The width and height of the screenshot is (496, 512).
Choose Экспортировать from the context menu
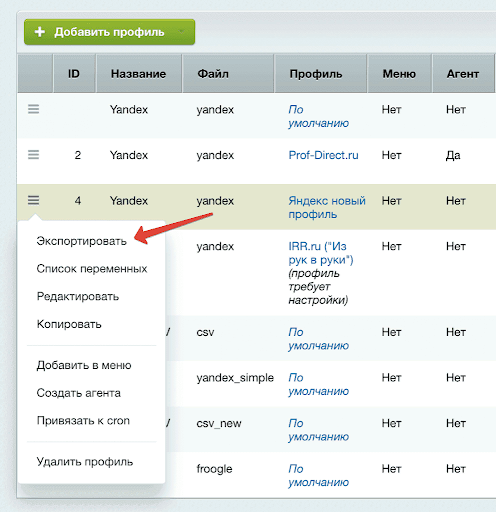click(x=82, y=241)
